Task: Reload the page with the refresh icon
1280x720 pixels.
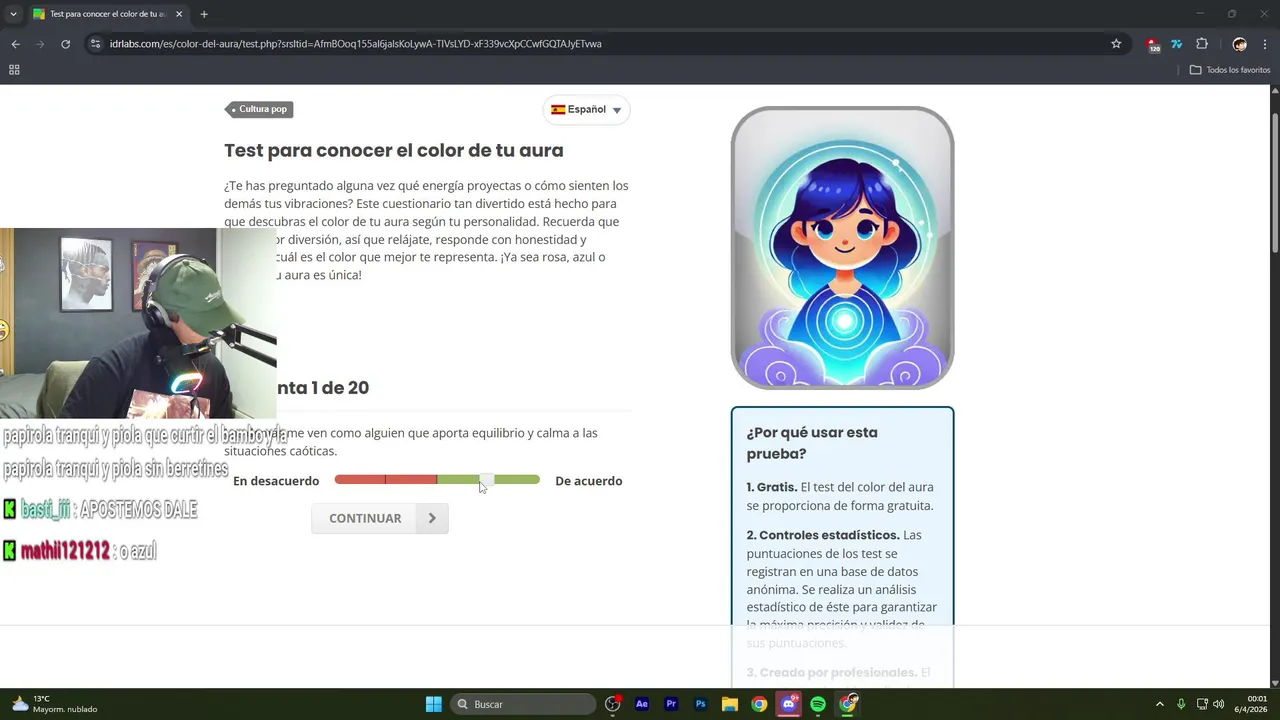Action: [66, 44]
